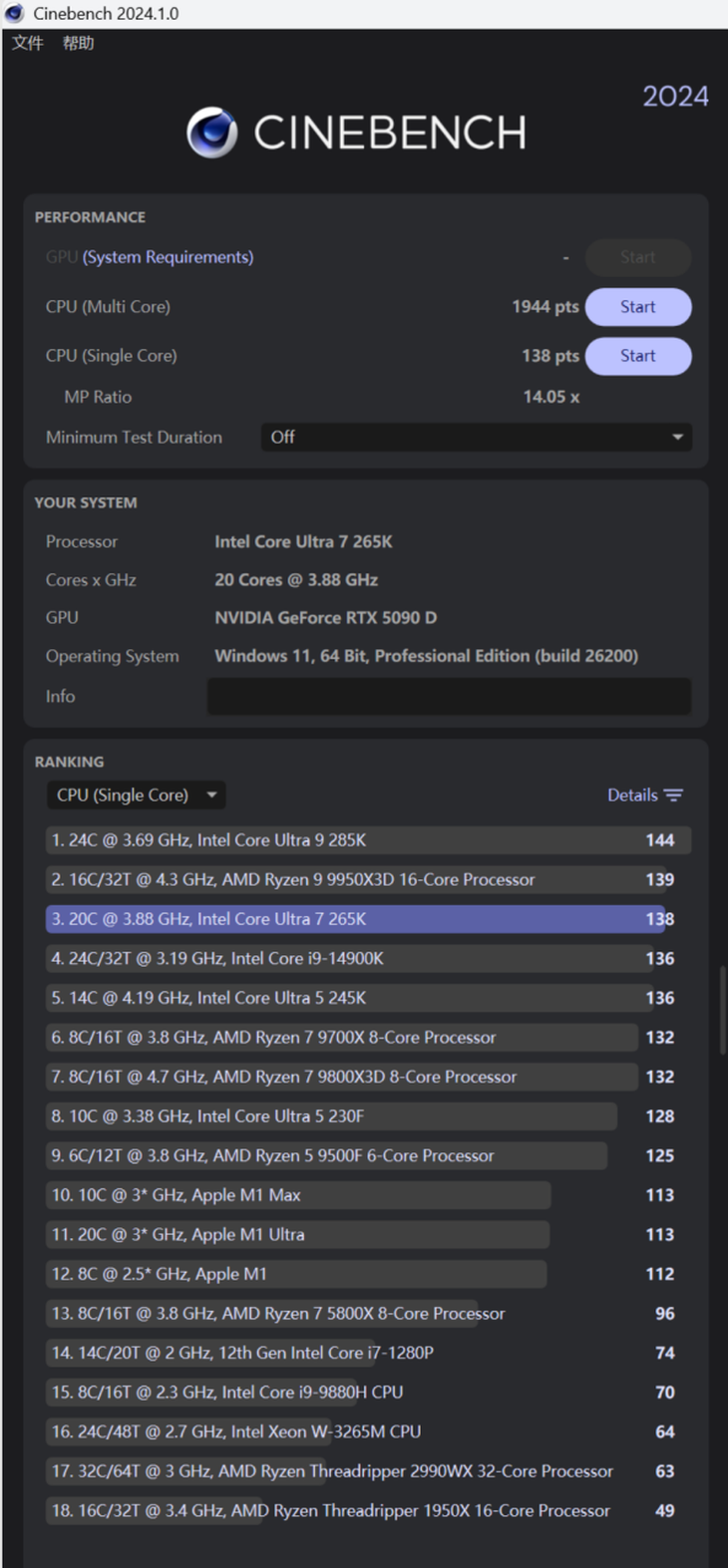
Task: Open the CPU (Single Core) ranking dropdown
Action: pyautogui.click(x=136, y=795)
